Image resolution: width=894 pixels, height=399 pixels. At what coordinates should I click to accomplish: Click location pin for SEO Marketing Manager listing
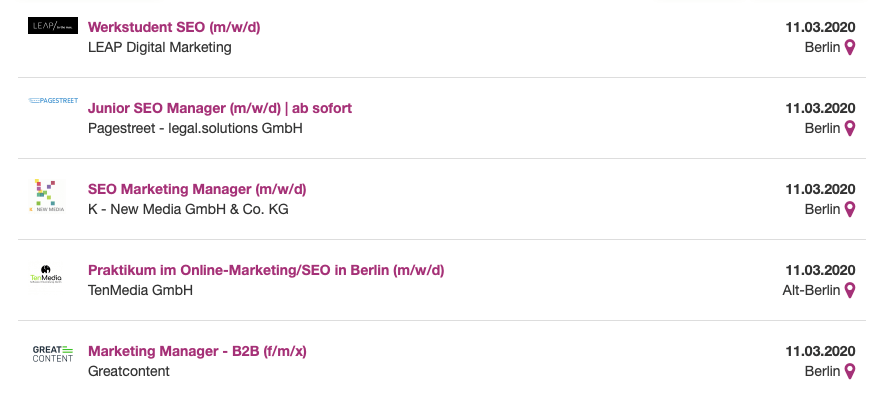[x=850, y=209]
